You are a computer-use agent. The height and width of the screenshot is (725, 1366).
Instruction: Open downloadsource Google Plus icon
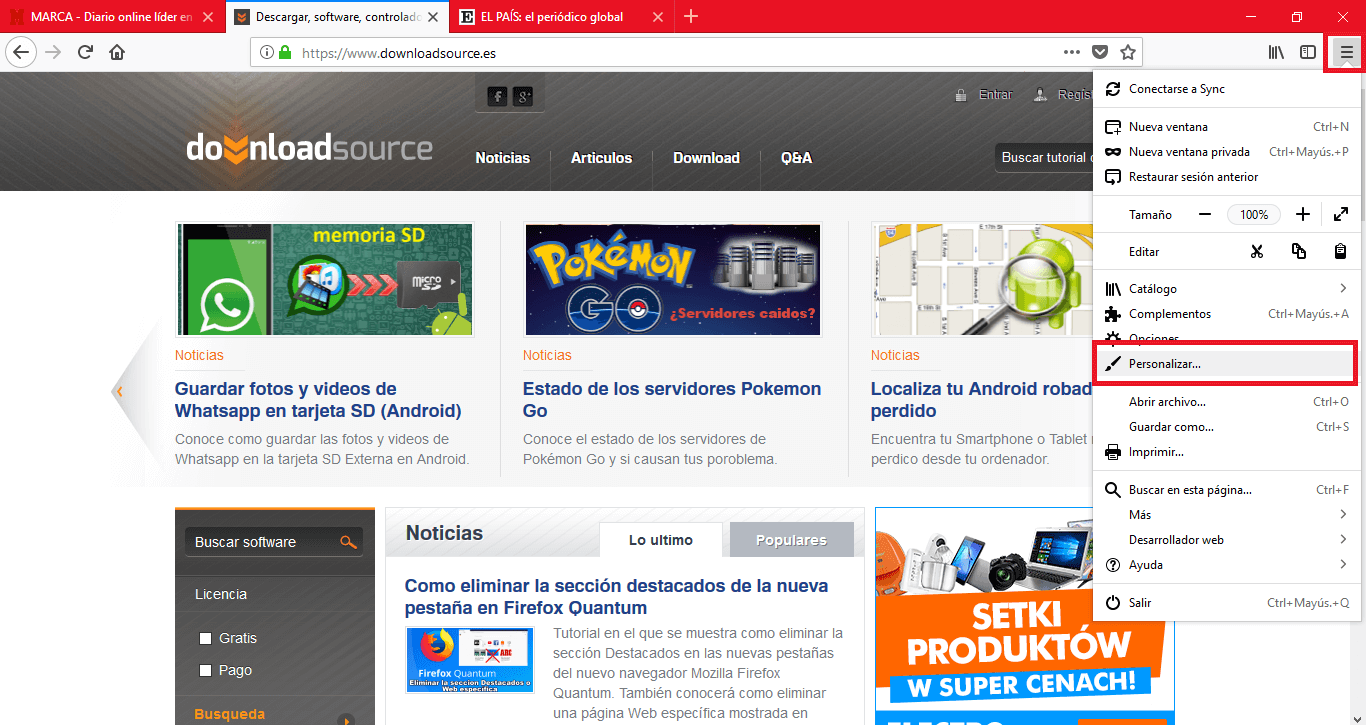click(523, 96)
